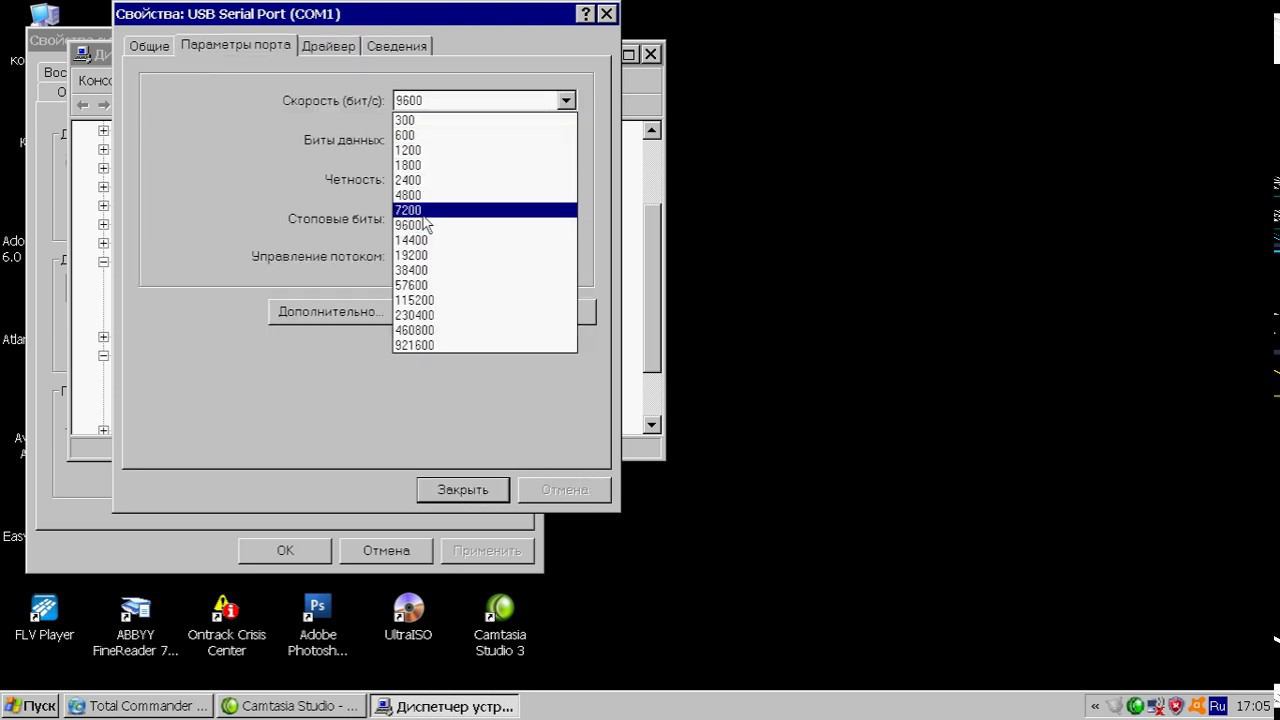This screenshot has height=720, width=1280.
Task: Click the Device Manager scrollbar up arrow
Action: pos(652,131)
